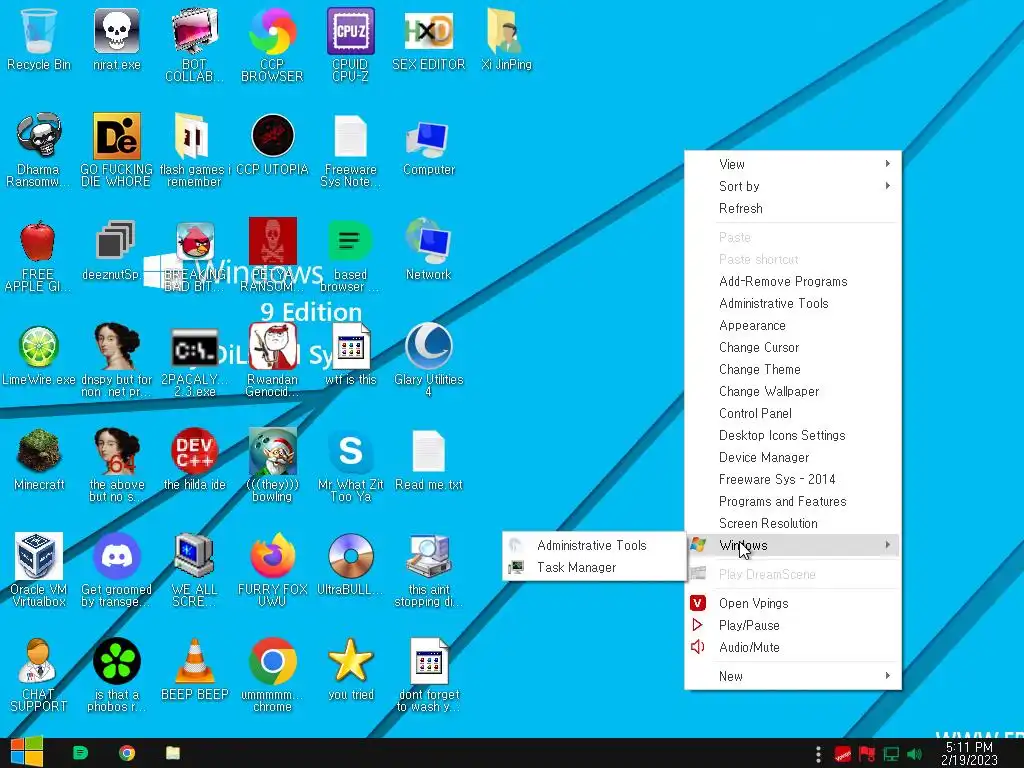Expand the View submenu arrow
The image size is (1024, 768).
coord(888,163)
